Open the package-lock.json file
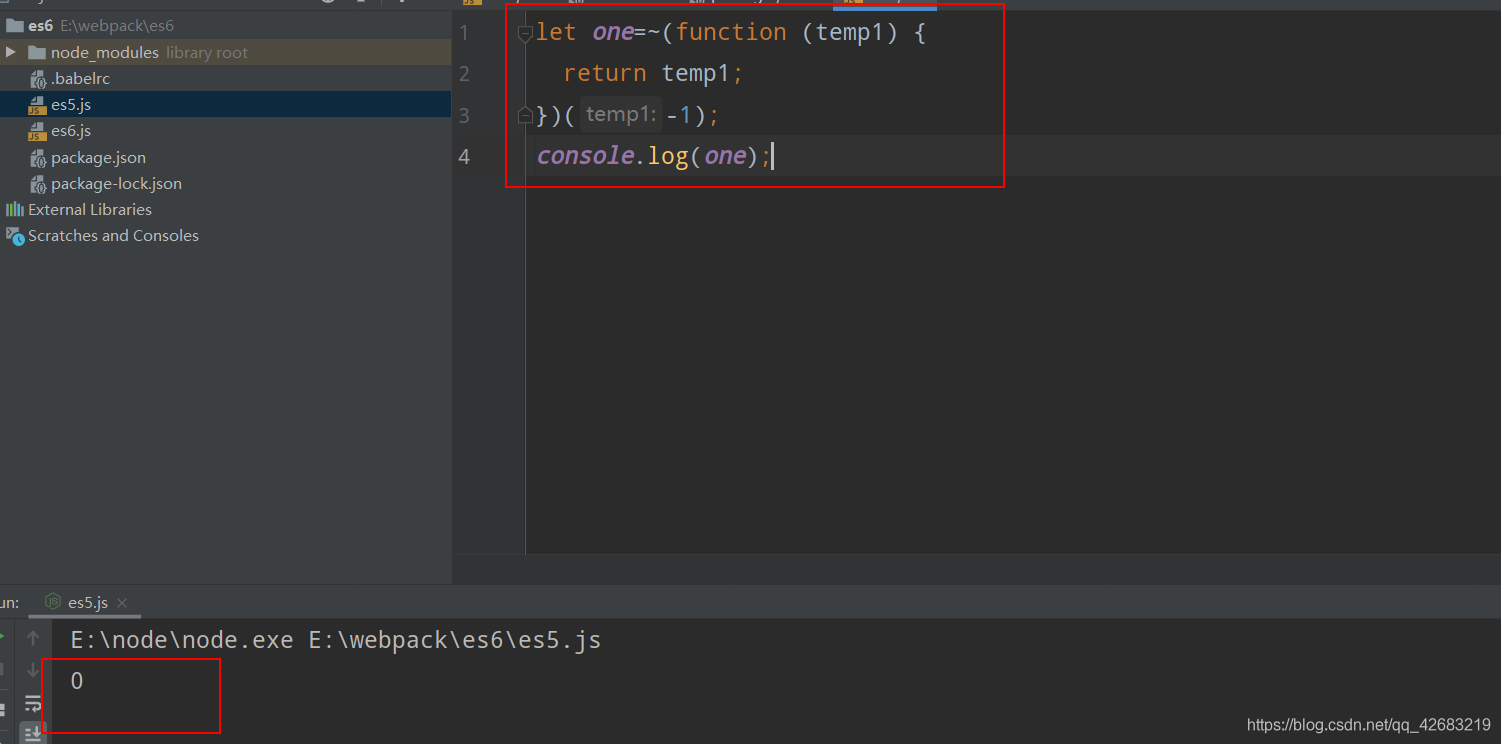The image size is (1501, 744). 116,183
